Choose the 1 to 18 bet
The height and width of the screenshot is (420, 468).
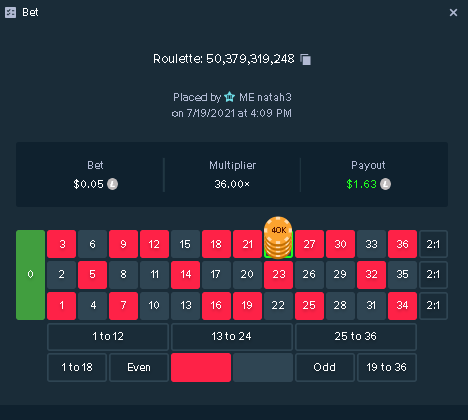coord(77,367)
